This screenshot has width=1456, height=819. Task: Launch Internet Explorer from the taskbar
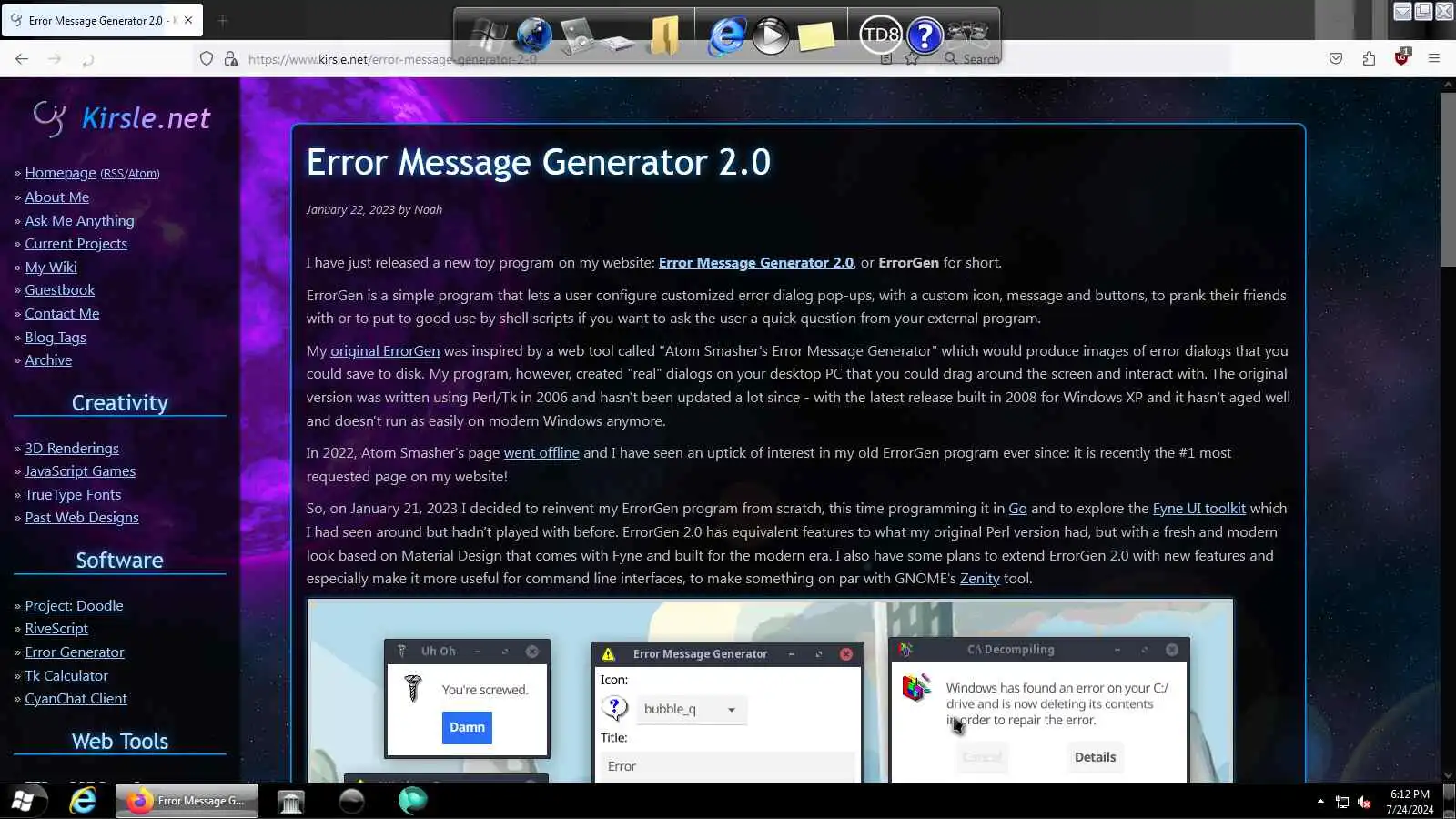tap(83, 801)
